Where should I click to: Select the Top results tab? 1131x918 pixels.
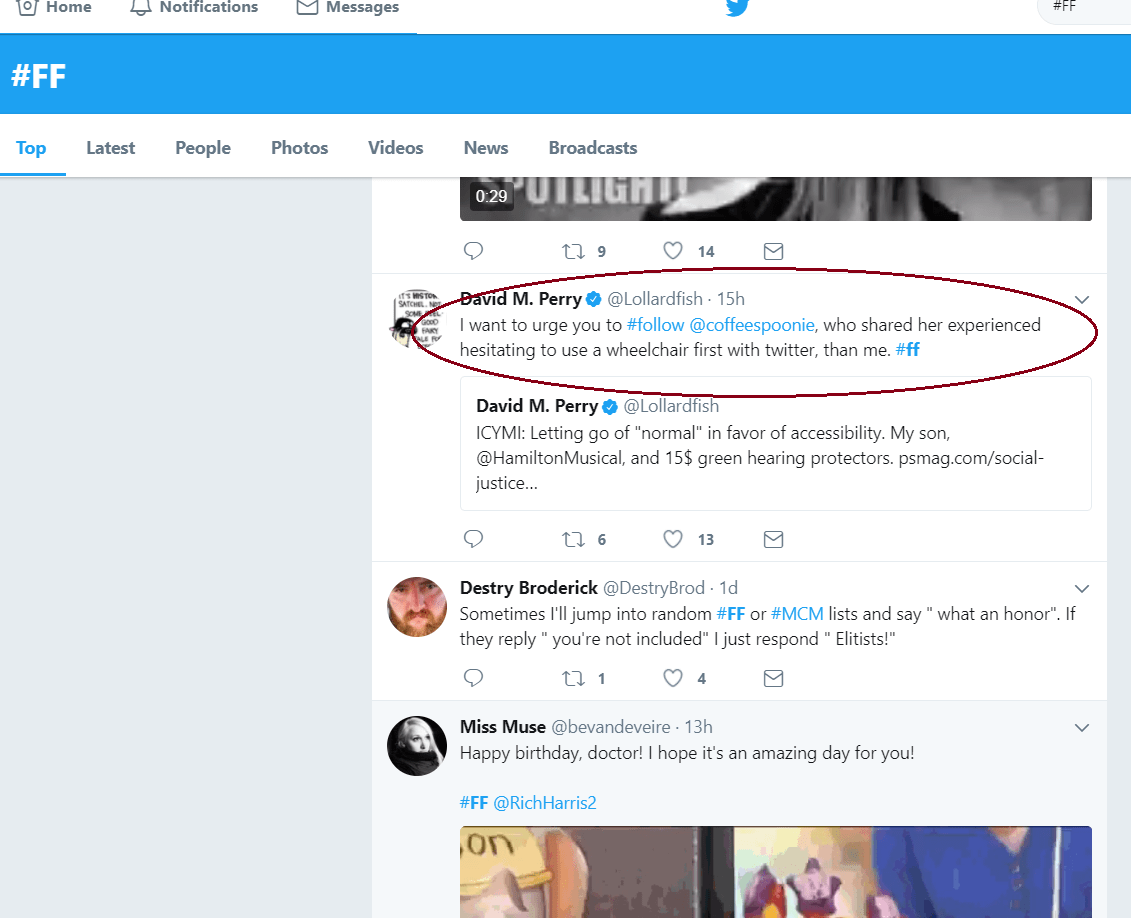pos(31,148)
